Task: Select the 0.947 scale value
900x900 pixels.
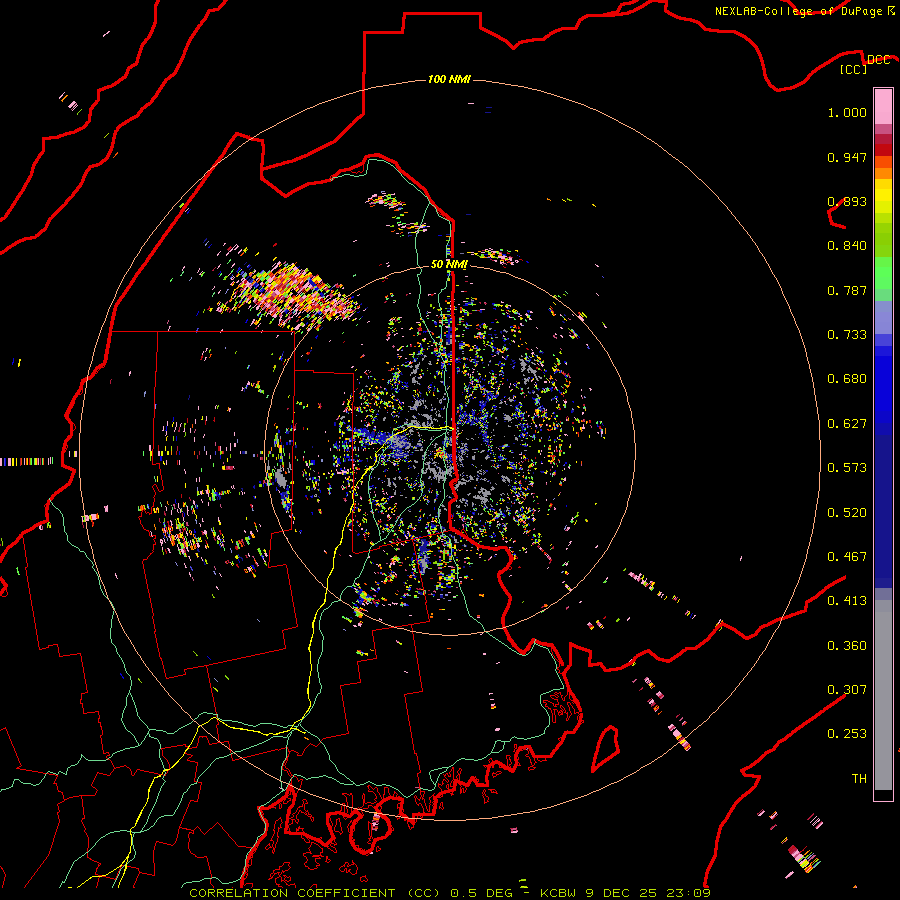Action: click(847, 157)
